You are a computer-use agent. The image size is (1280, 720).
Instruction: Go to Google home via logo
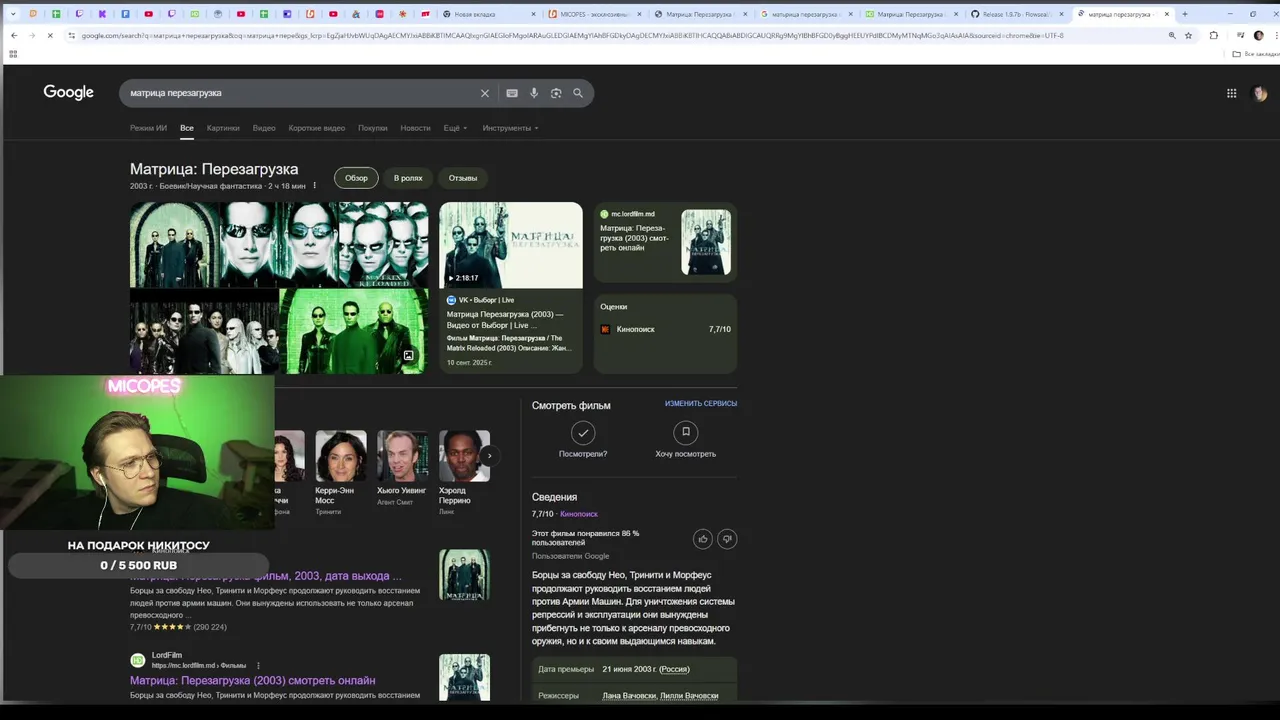pyautogui.click(x=68, y=92)
